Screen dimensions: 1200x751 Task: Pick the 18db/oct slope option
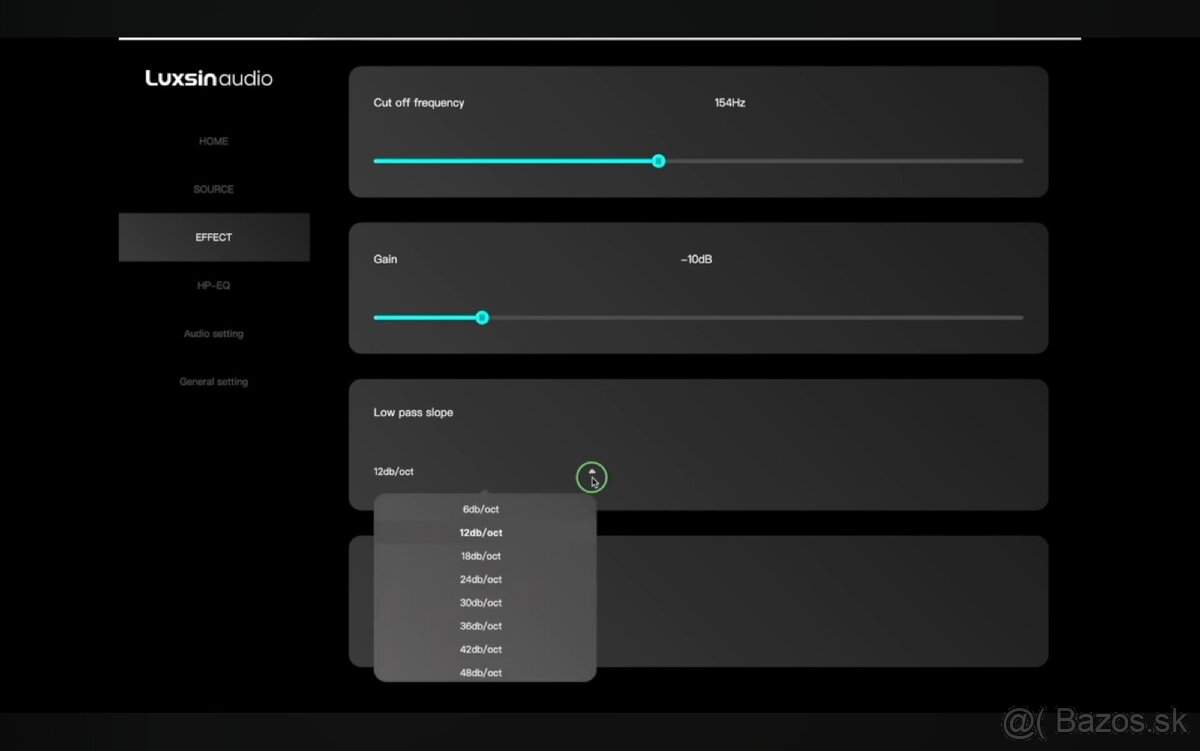click(x=481, y=556)
